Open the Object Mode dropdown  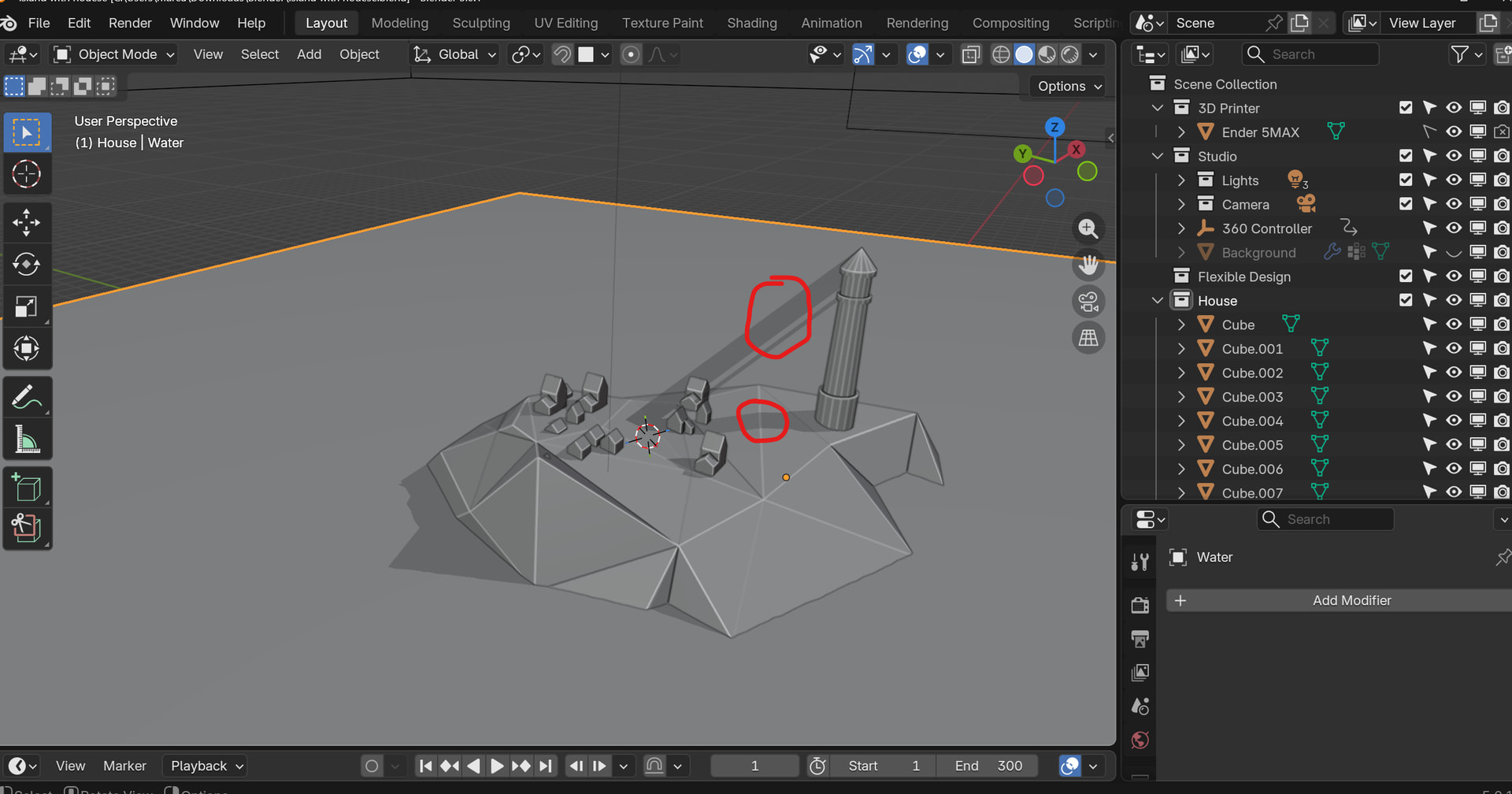(115, 54)
